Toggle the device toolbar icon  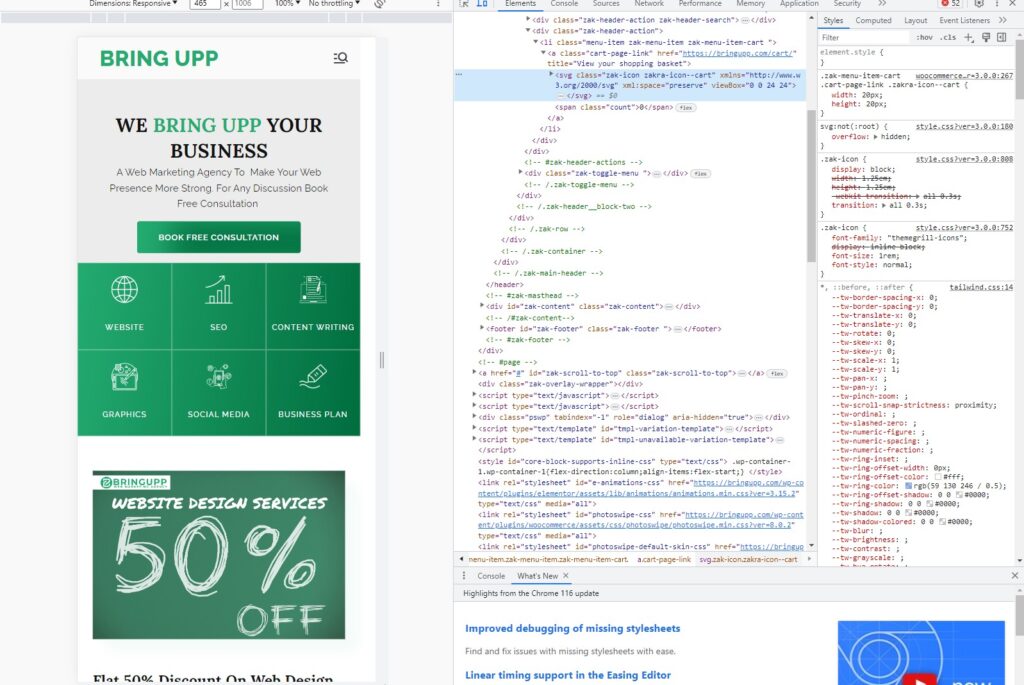click(x=482, y=4)
